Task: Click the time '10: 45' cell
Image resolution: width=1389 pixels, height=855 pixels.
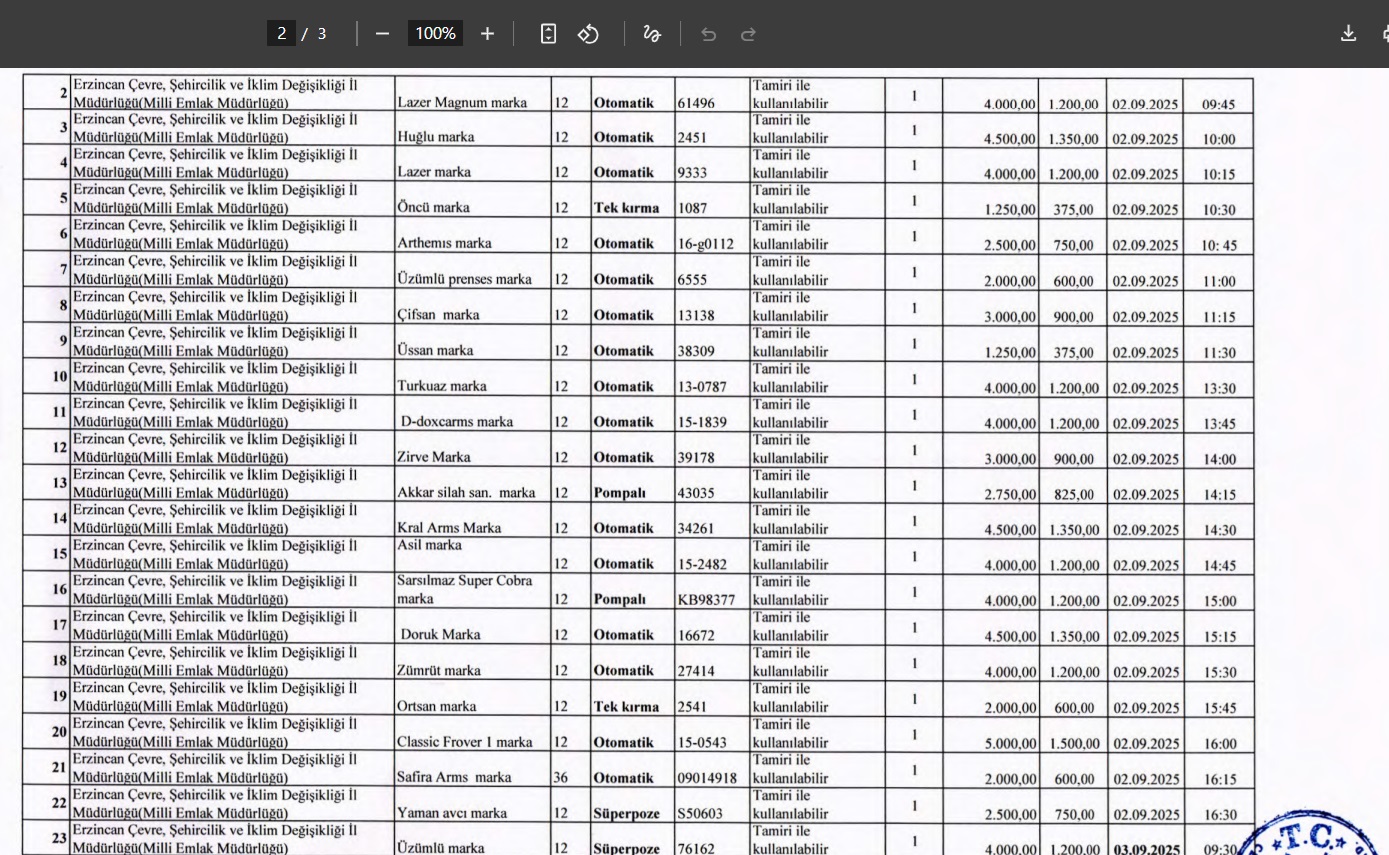Action: click(x=1219, y=246)
